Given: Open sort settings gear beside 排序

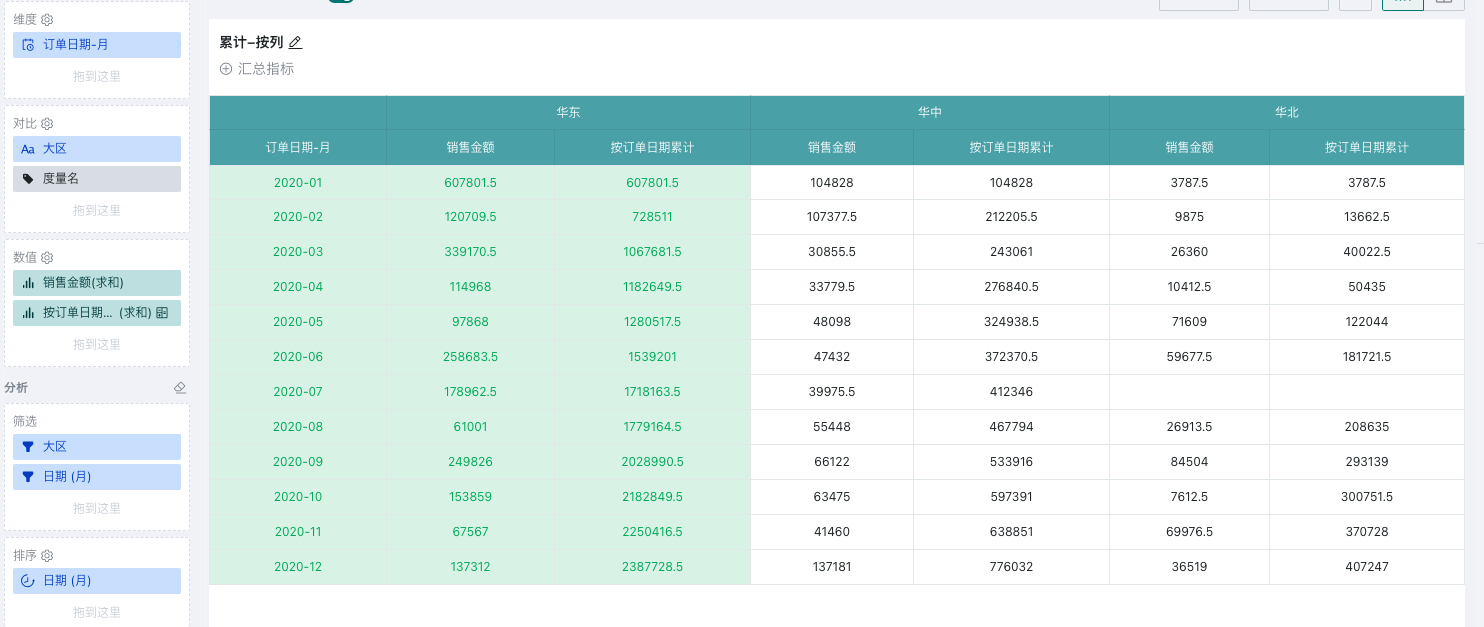Looking at the screenshot, I should pyautogui.click(x=47, y=556).
